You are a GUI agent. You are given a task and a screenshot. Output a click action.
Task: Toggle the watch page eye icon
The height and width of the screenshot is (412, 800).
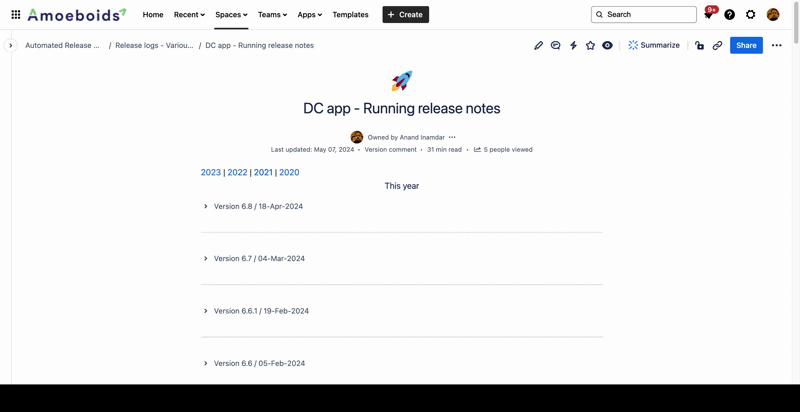pos(607,45)
